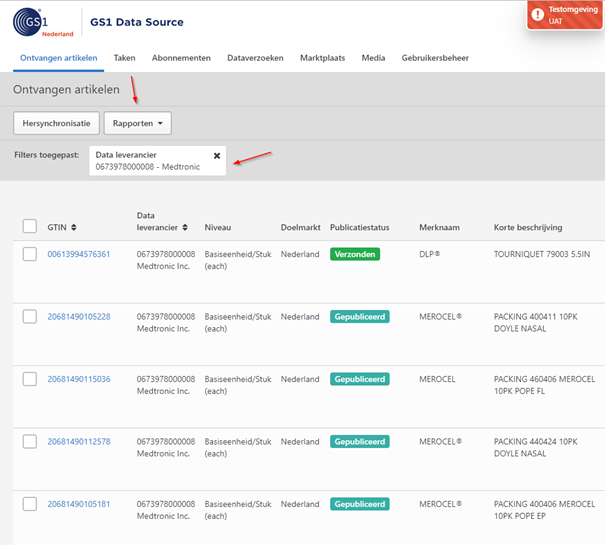Open the Ontvangen artikelen tab
605x545 pixels.
click(x=59, y=58)
